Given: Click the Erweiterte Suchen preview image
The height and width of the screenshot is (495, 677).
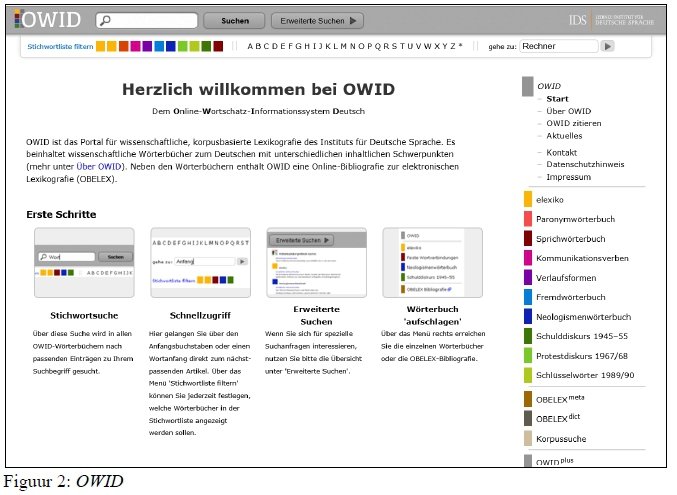Looking at the screenshot, I should click(316, 262).
